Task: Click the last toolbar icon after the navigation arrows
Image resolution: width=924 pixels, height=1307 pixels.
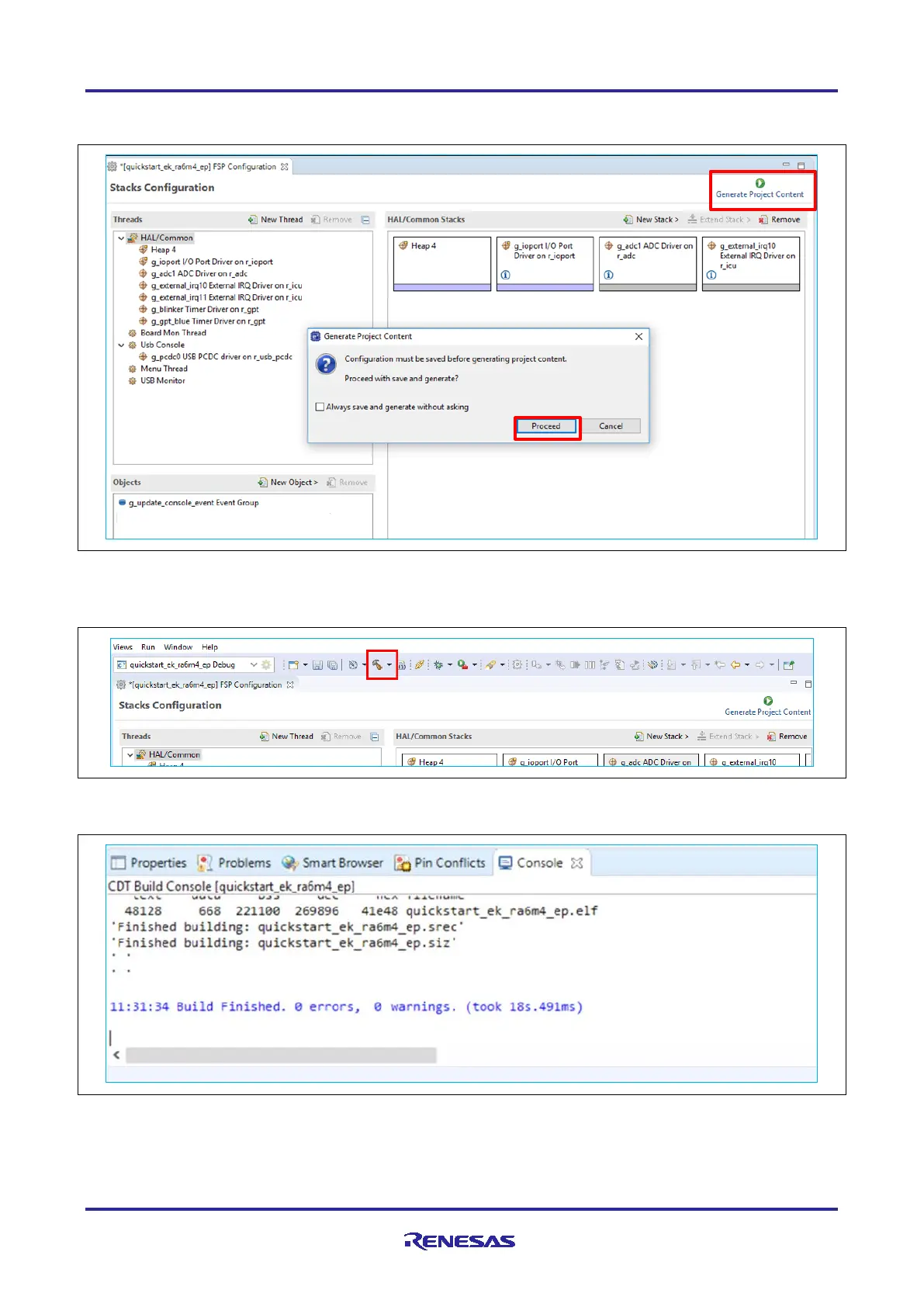Action: pyautogui.click(x=789, y=665)
